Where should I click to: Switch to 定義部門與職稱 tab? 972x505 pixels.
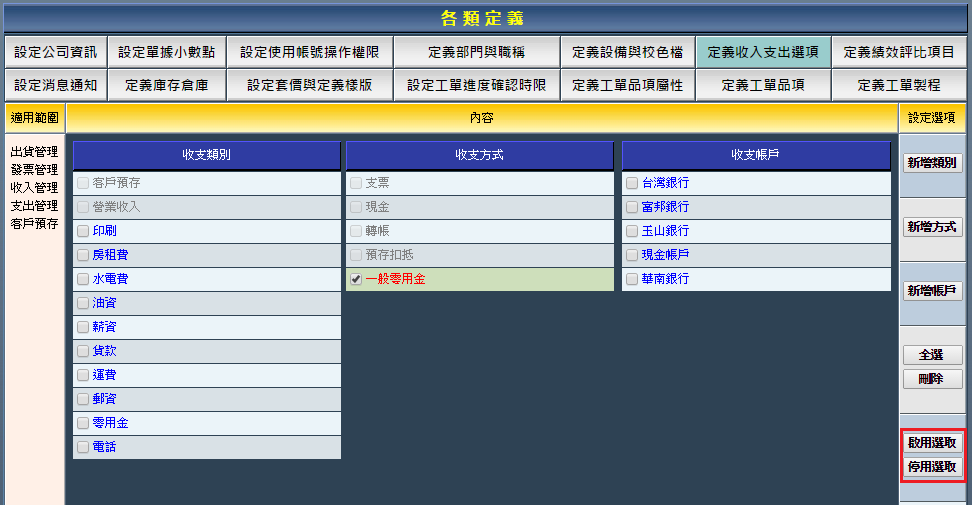click(476, 52)
